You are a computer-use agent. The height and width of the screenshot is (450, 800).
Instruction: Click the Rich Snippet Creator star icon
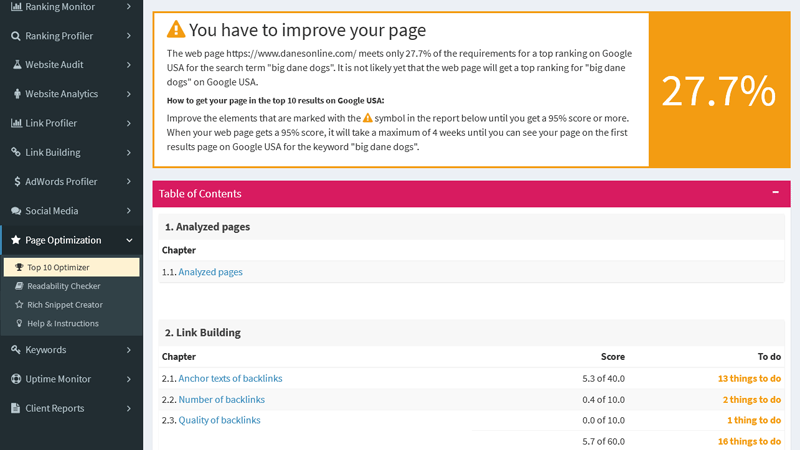pos(19,305)
